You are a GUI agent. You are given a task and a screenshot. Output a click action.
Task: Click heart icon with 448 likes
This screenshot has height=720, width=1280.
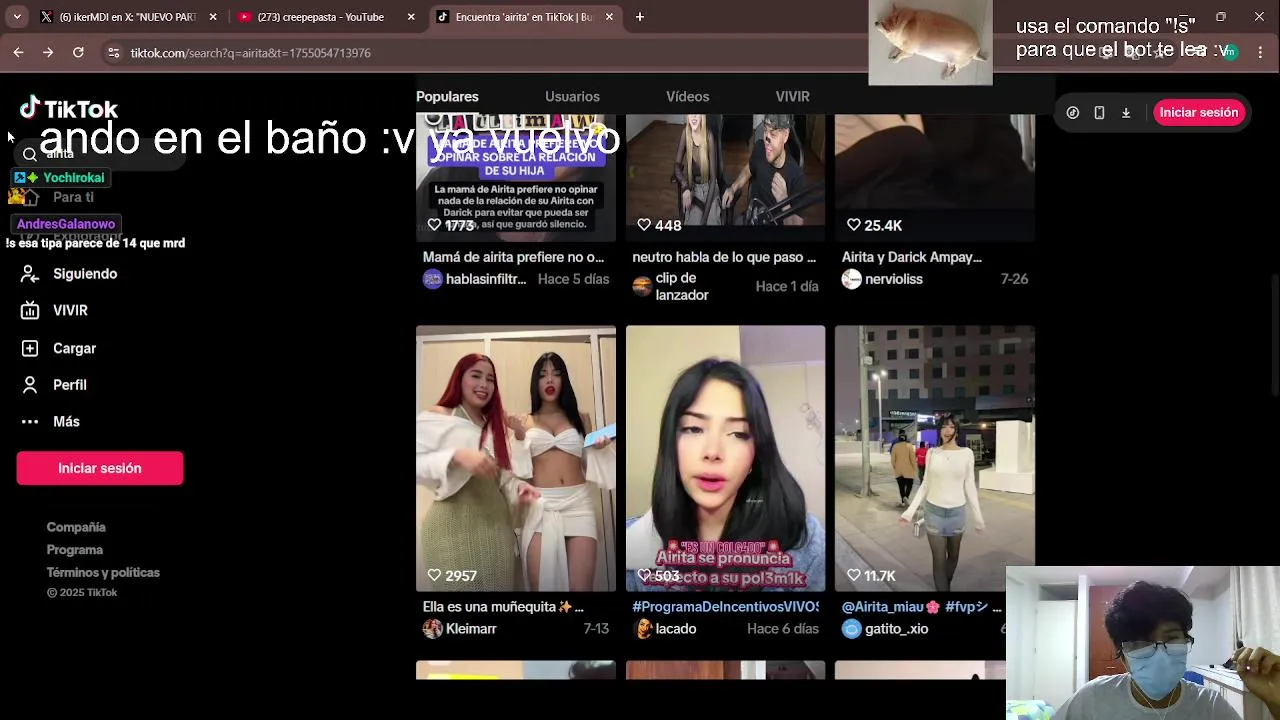coord(644,225)
